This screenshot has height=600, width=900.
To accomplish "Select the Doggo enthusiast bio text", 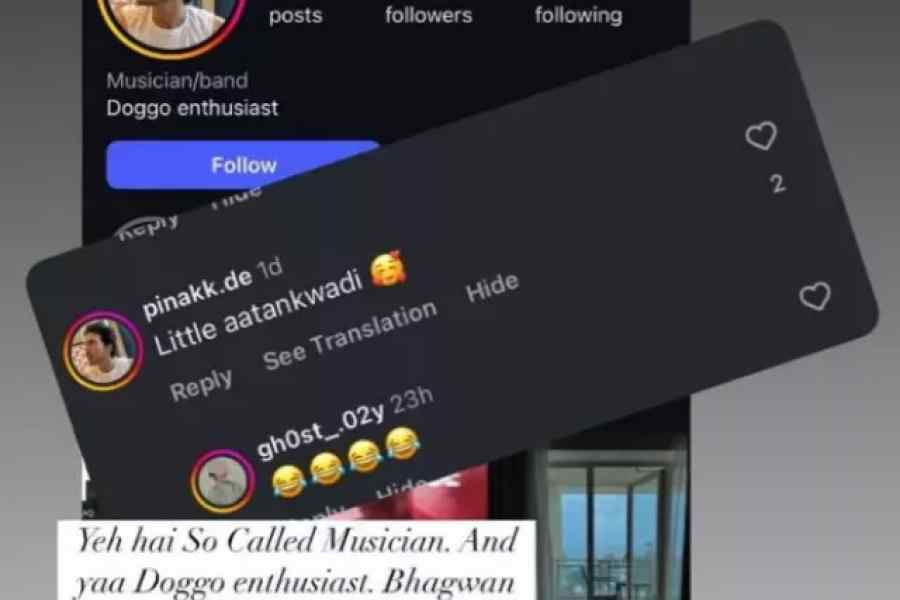I will click(x=192, y=108).
